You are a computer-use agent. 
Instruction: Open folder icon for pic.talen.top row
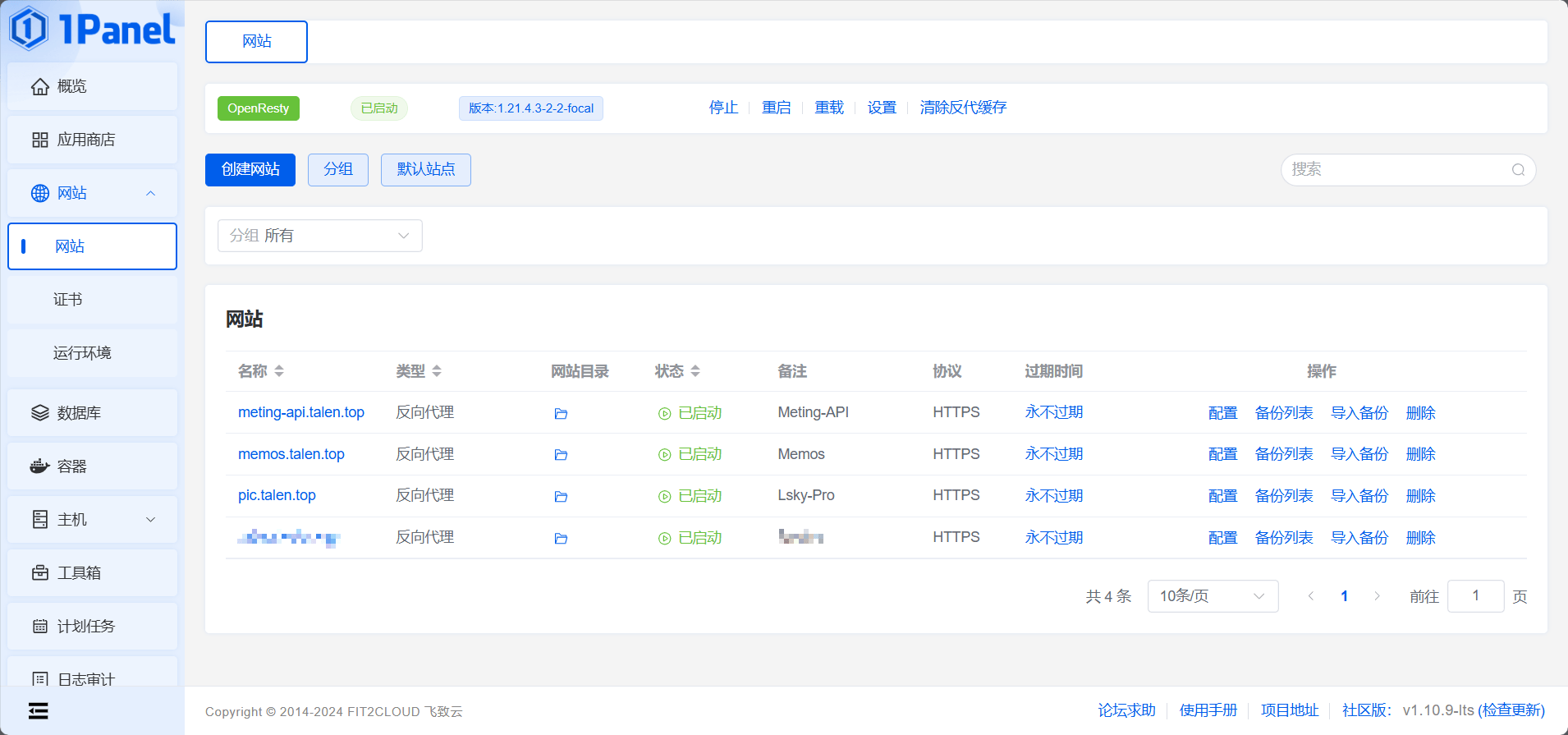point(561,496)
